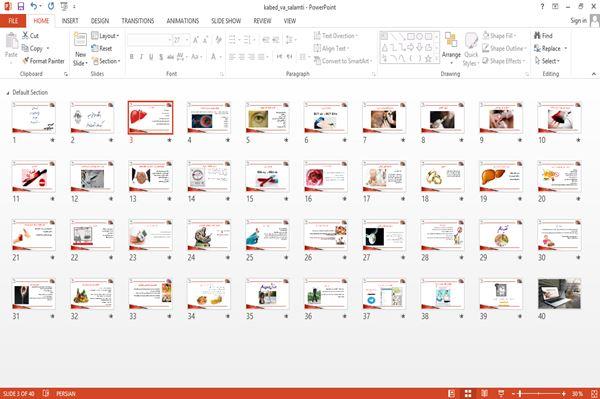Screen dimensions: 600x399
Task: Switch to the TRANSITIONS tab
Action: [138, 21]
